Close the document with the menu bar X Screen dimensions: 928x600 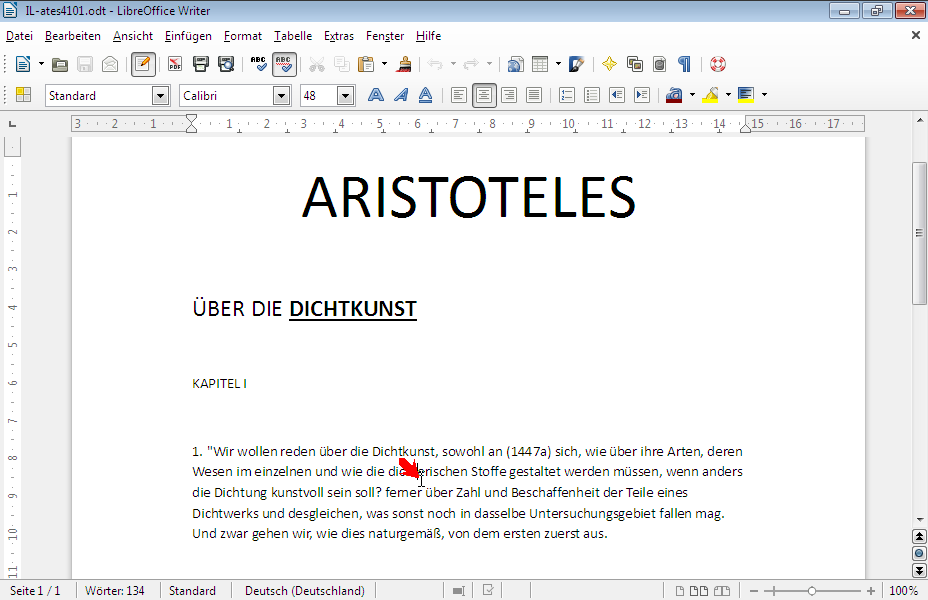click(916, 36)
